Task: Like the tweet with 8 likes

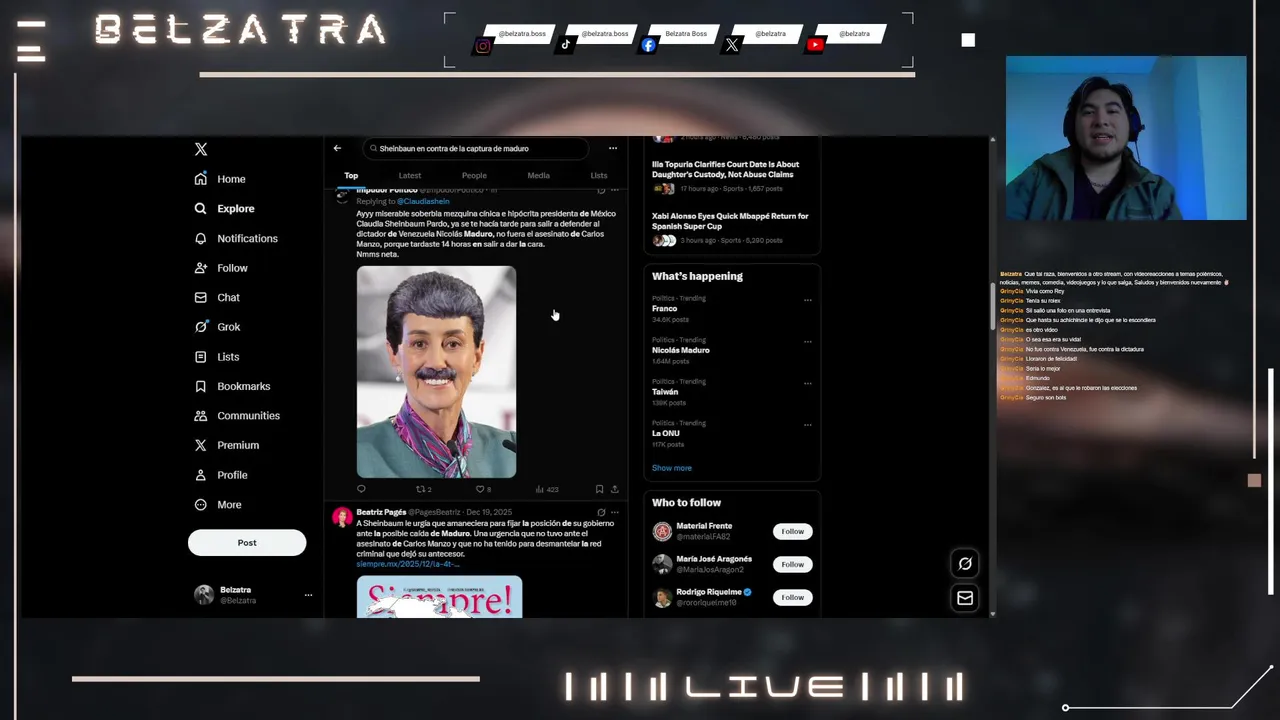Action: 483,489
